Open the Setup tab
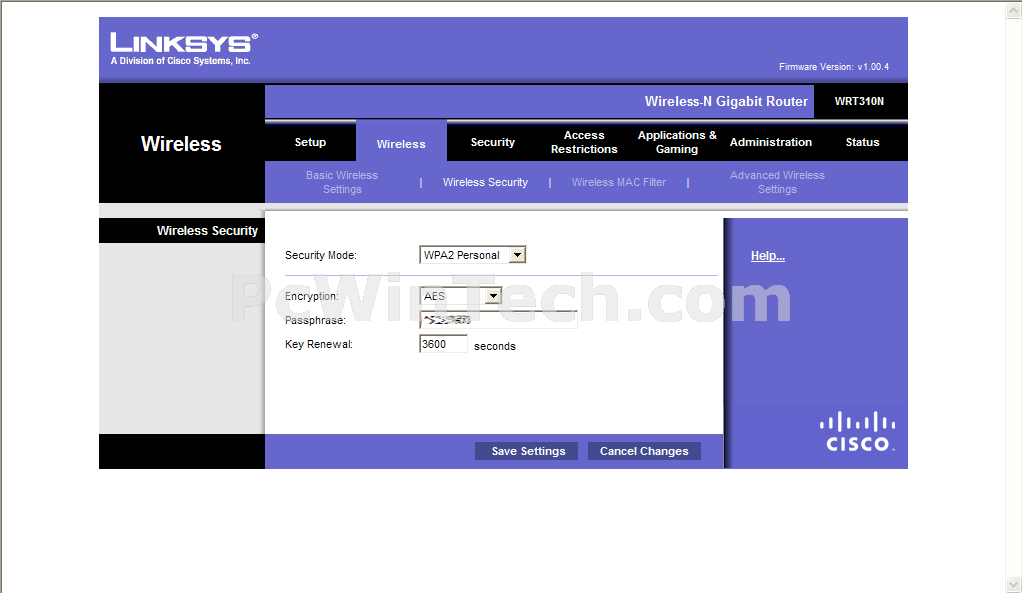The height and width of the screenshot is (593, 1022). point(310,142)
